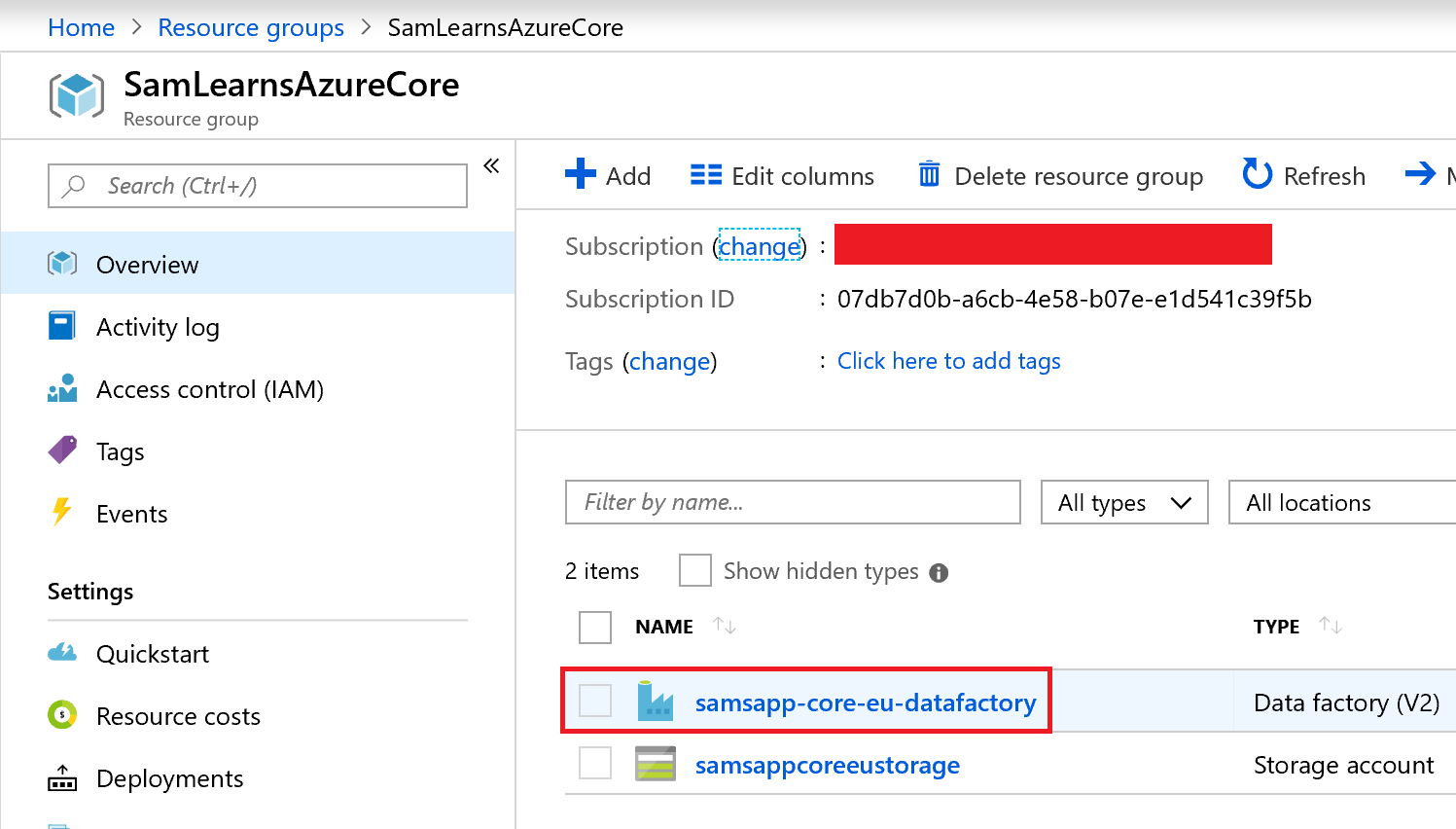Sort resources by the TYPE column arrows
Image resolution: width=1456 pixels, height=829 pixels.
pos(1331,626)
